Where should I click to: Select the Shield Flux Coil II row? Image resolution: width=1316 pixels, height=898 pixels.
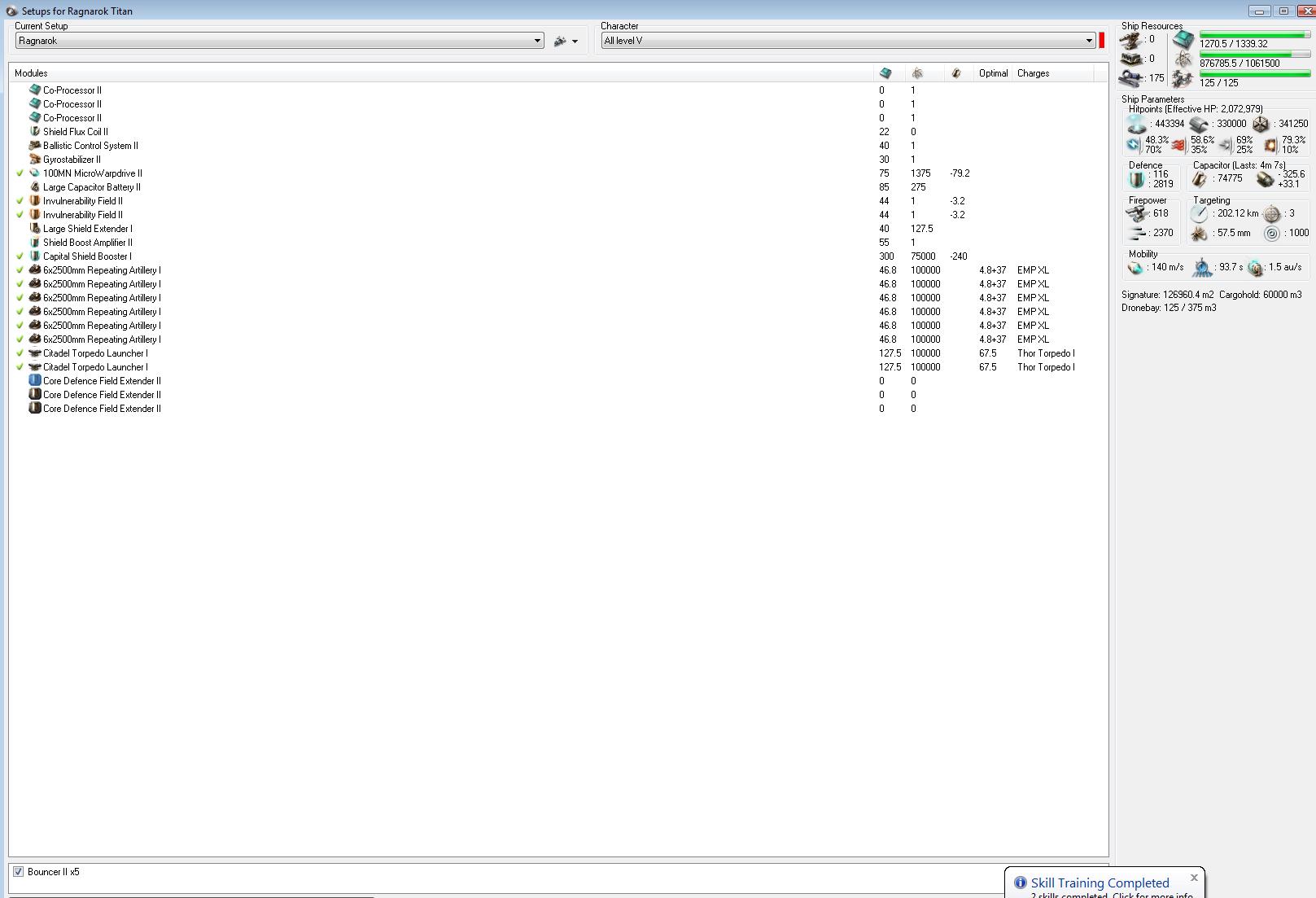click(558, 132)
